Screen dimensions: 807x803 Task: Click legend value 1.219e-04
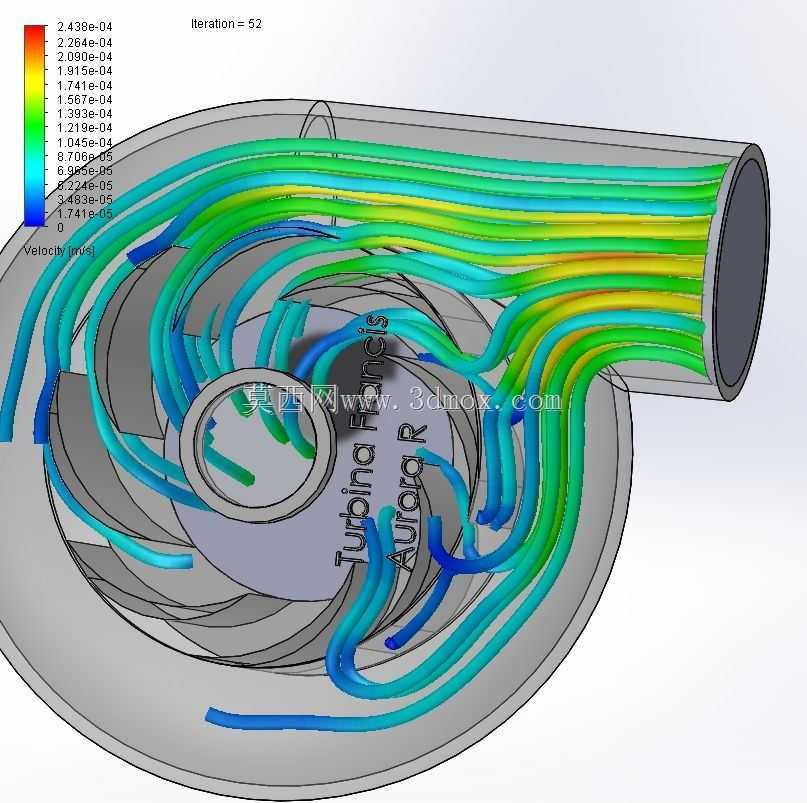84,128
